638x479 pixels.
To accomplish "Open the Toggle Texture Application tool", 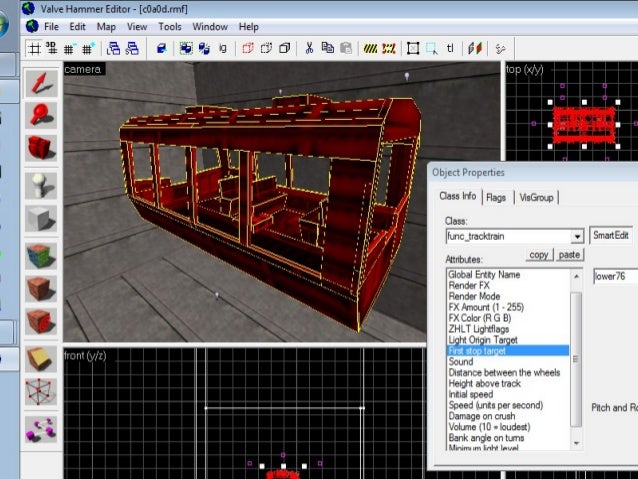I will tap(41, 254).
